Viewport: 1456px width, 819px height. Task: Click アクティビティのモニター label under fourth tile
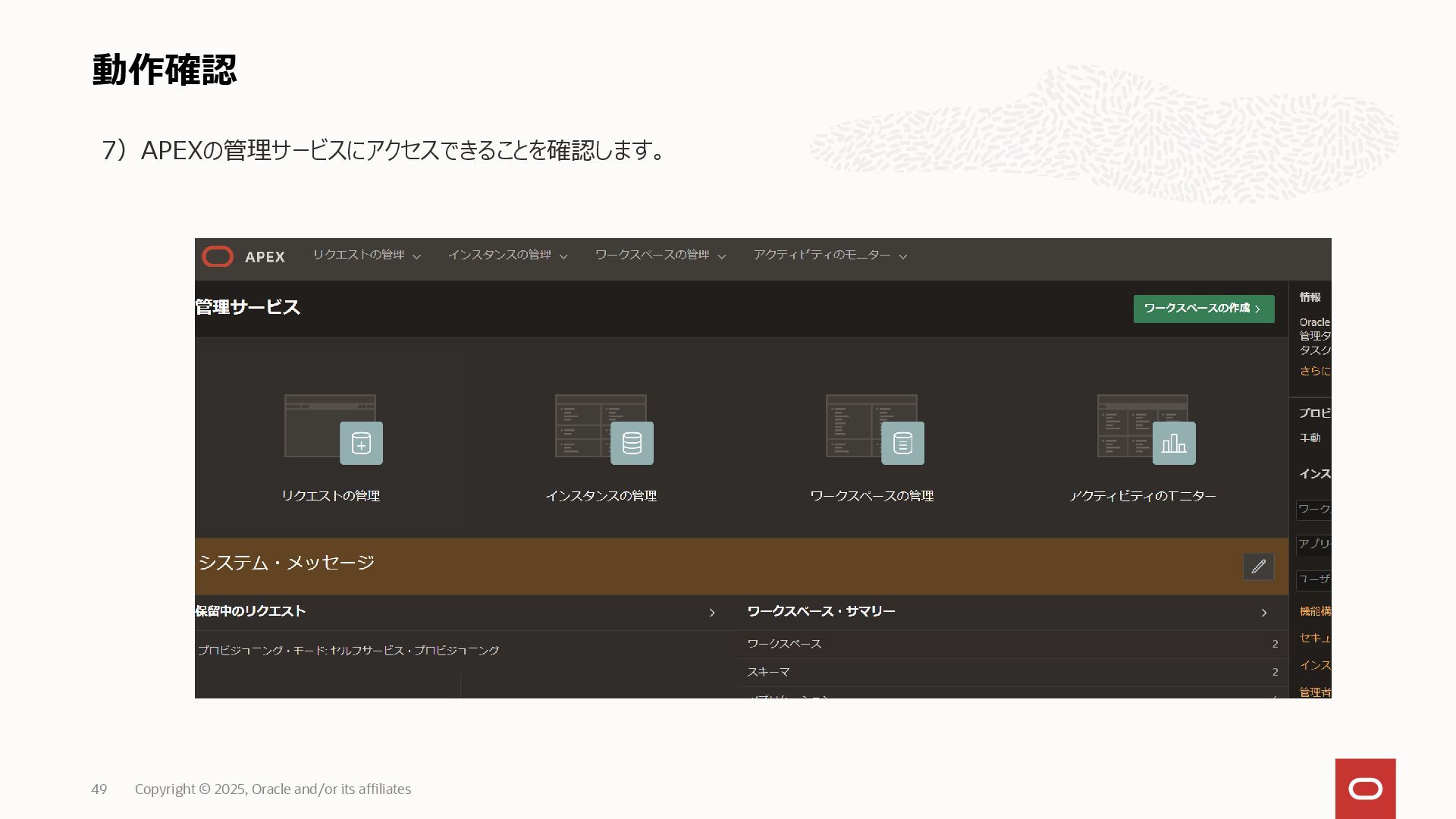pyautogui.click(x=1143, y=496)
